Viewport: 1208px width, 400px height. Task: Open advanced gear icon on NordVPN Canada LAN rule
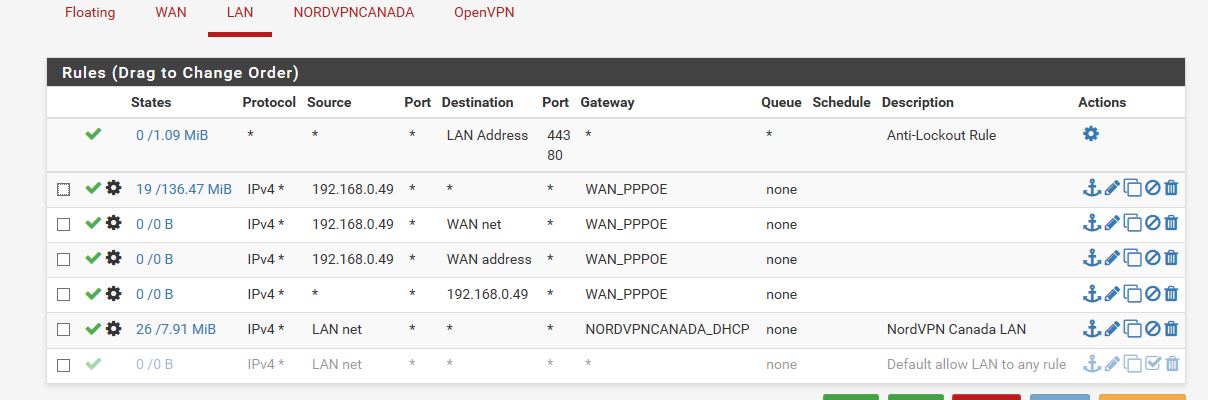(114, 329)
